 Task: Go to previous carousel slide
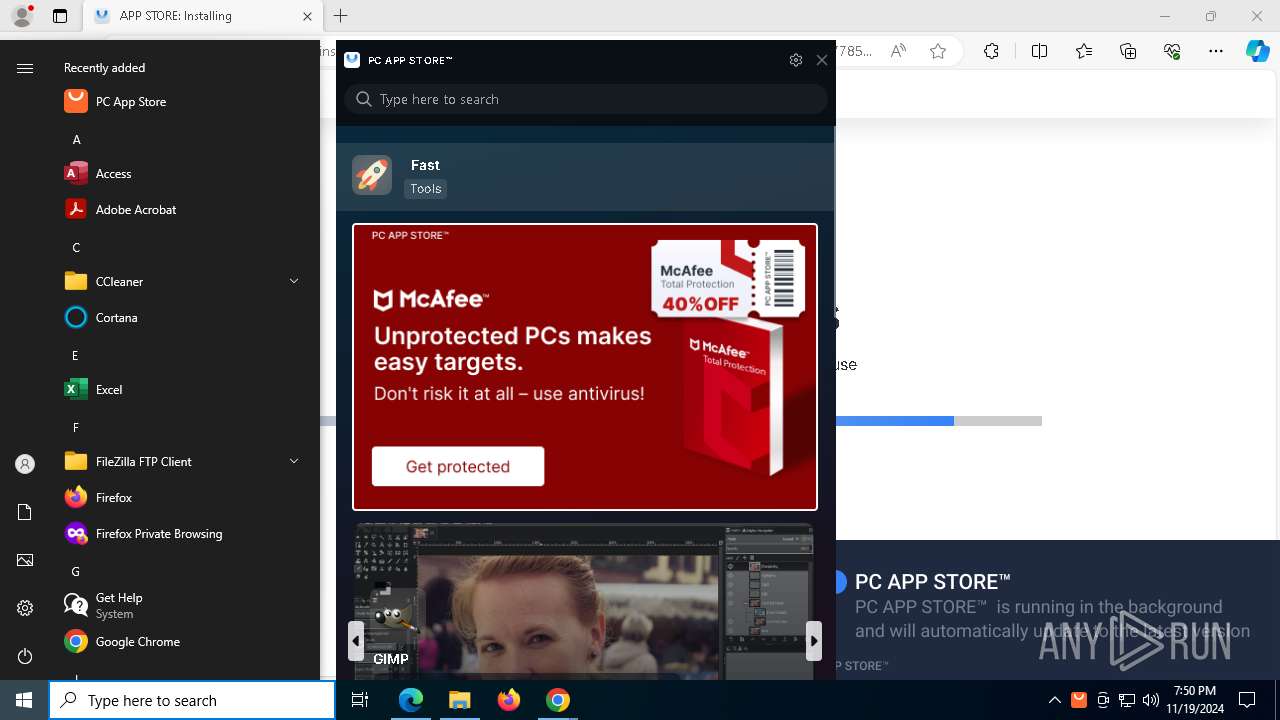point(356,641)
